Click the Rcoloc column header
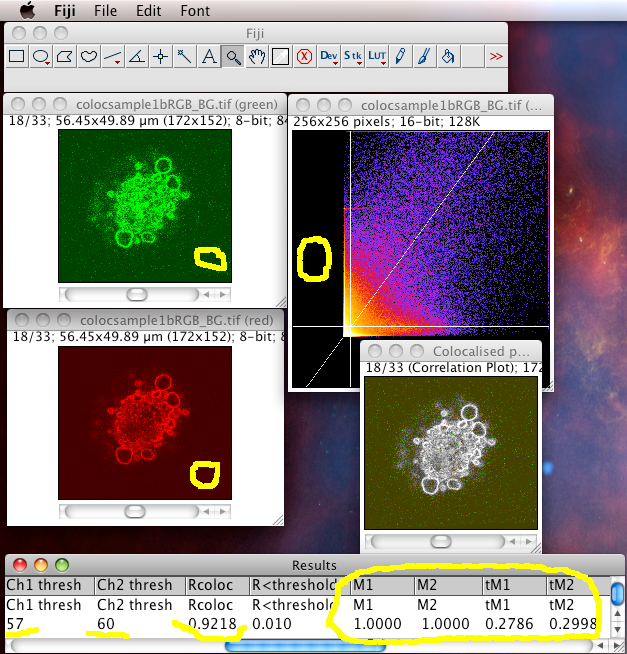This screenshot has height=654, width=627. [x=210, y=585]
